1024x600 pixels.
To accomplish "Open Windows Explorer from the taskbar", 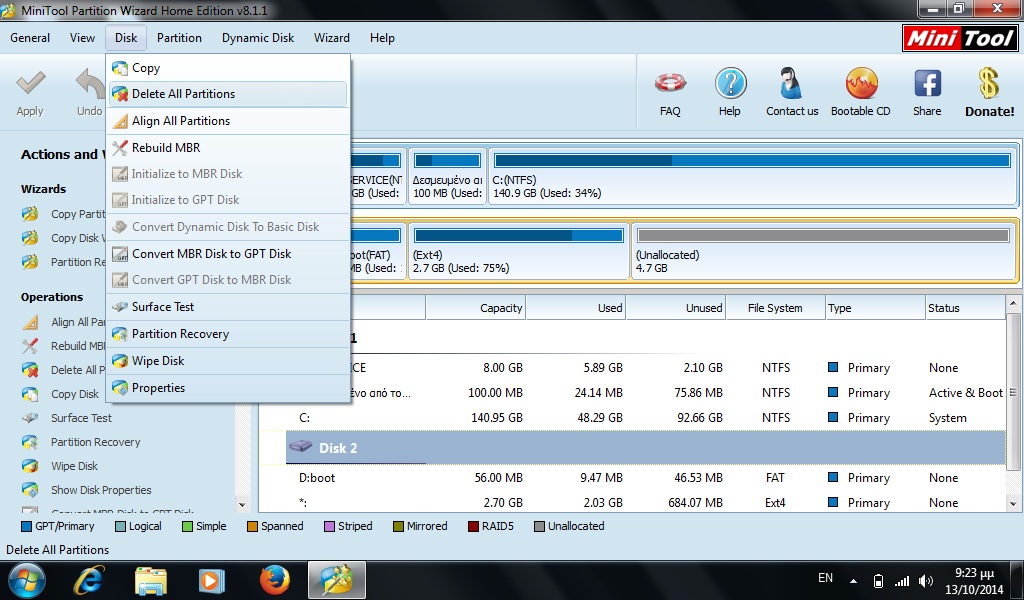I will tap(150, 580).
